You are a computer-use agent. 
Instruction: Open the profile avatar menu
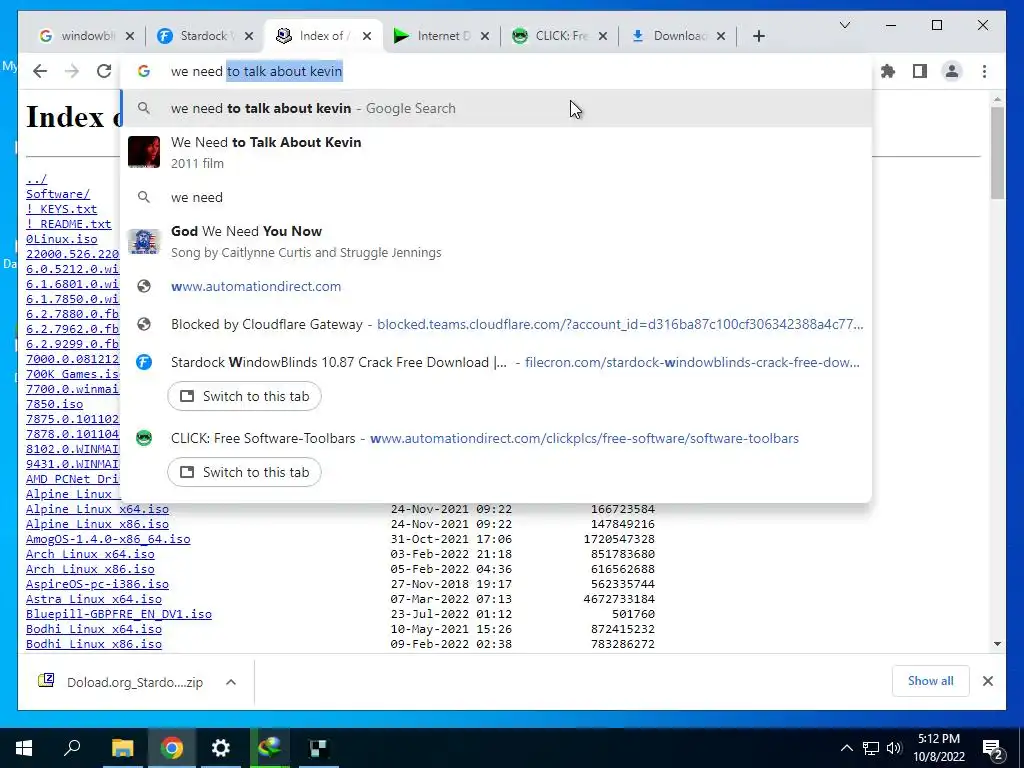pos(952,71)
